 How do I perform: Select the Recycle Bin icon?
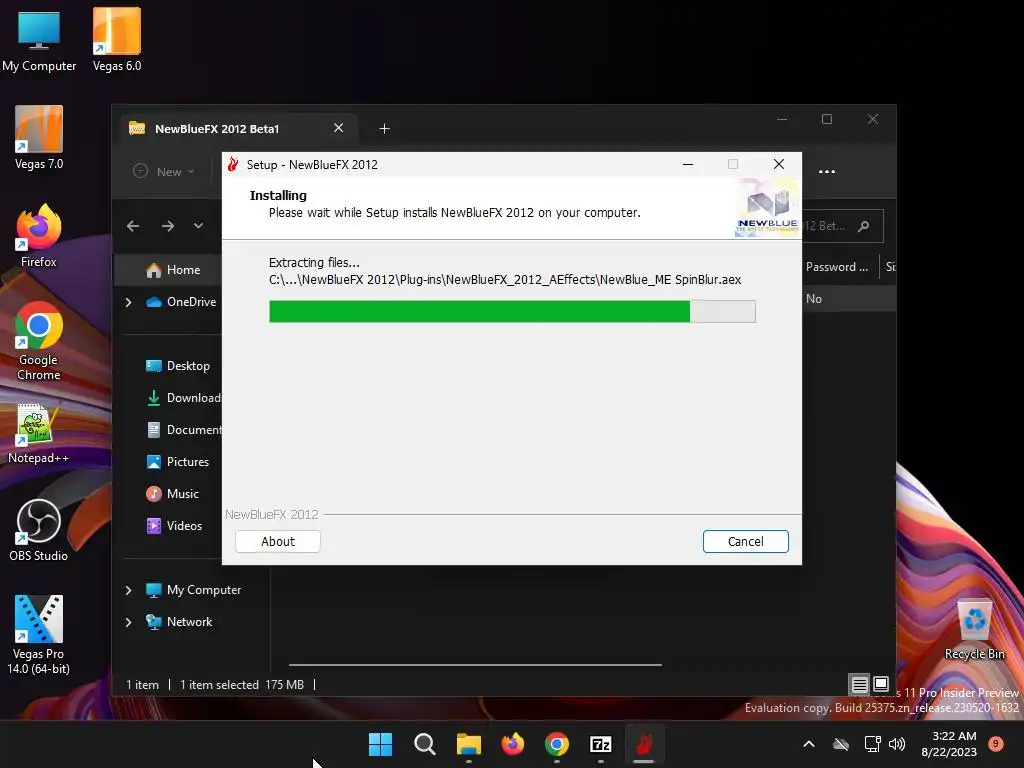pos(974,630)
